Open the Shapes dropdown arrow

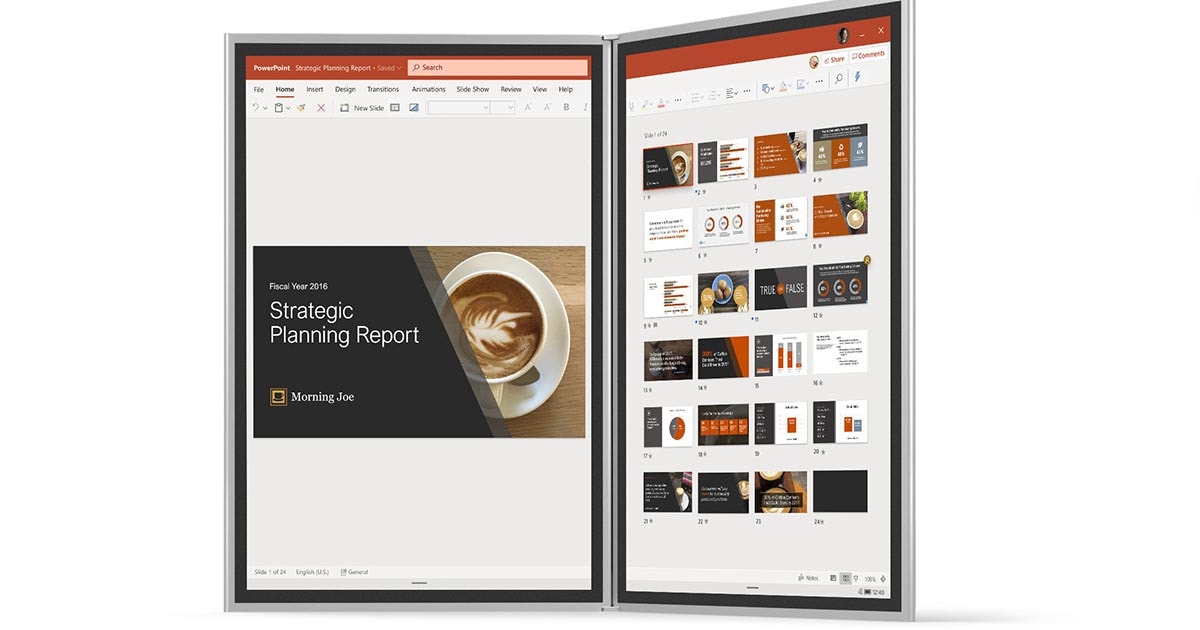coord(771,89)
